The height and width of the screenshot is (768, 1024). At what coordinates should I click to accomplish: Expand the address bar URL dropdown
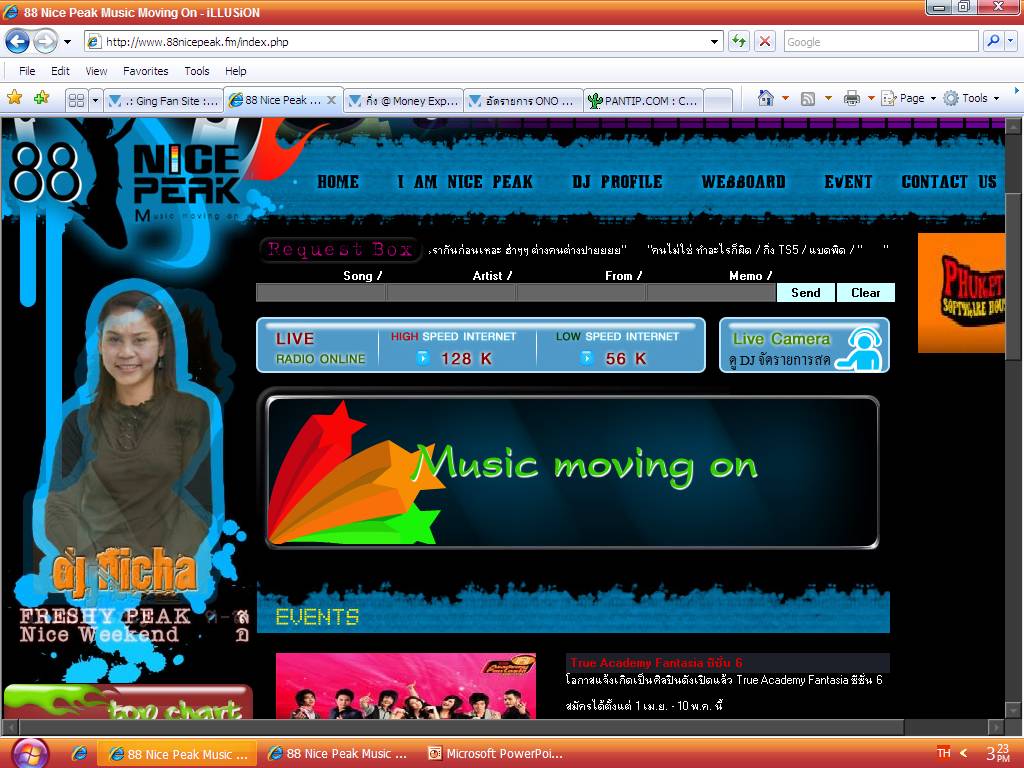tap(714, 42)
